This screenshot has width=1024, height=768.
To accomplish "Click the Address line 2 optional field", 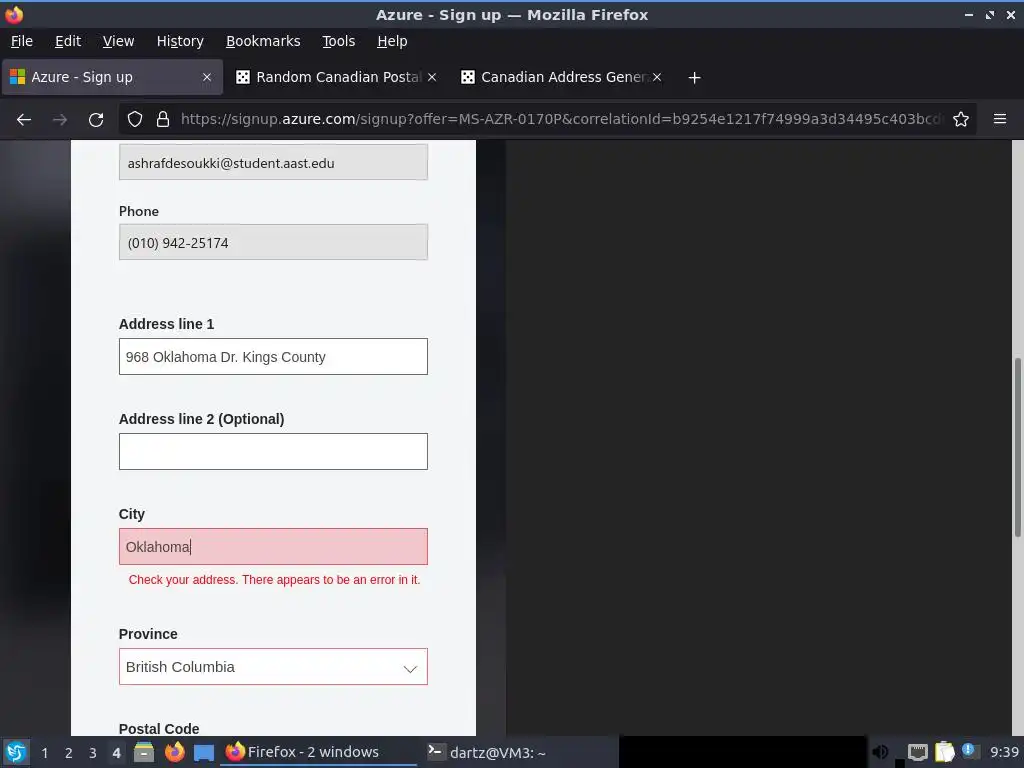I will [273, 451].
